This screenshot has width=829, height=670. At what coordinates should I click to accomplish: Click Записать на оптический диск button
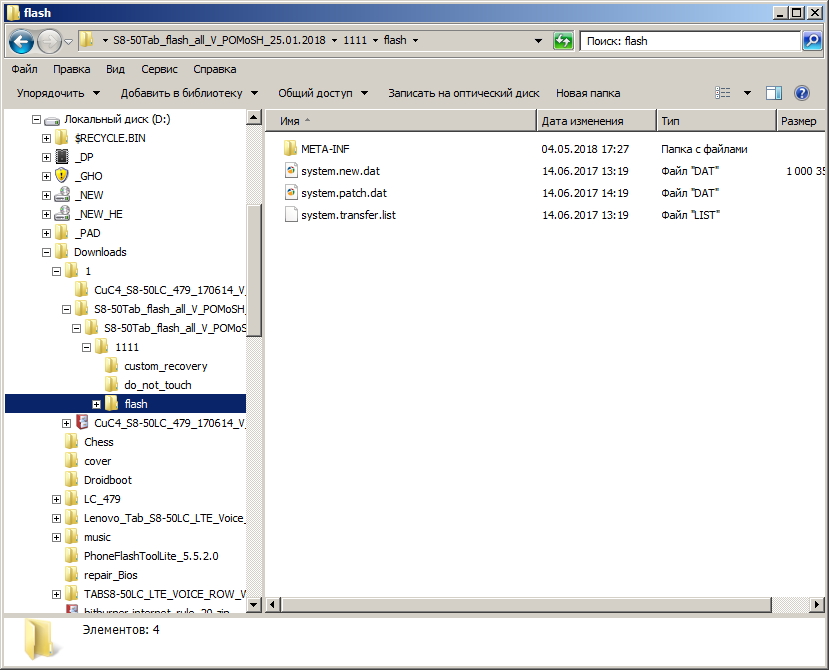point(463,93)
